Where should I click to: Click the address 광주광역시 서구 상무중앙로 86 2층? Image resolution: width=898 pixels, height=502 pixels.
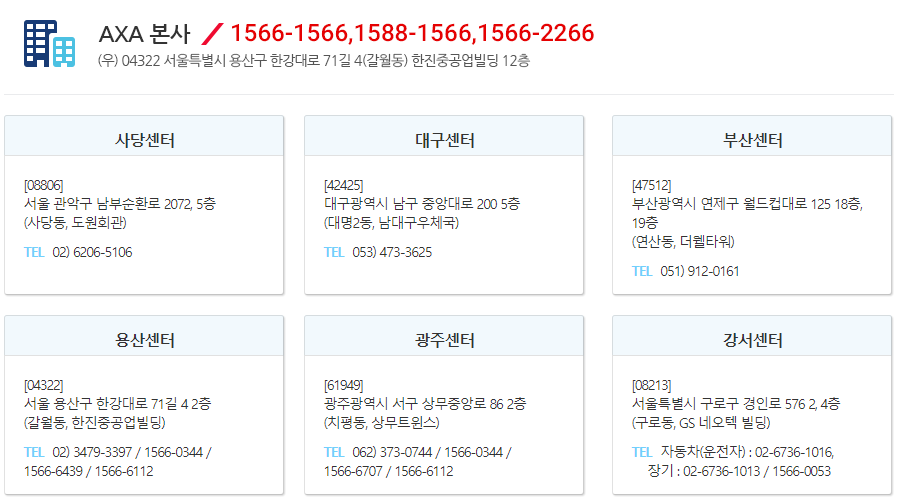coord(425,404)
